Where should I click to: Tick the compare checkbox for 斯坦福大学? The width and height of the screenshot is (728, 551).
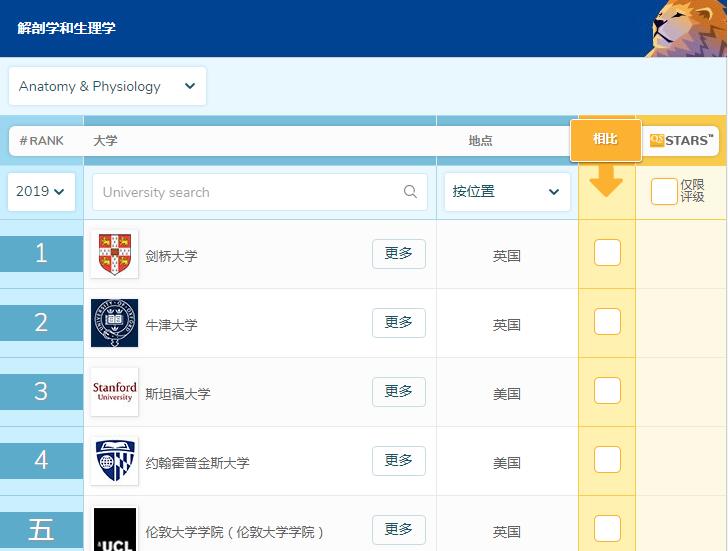pyautogui.click(x=607, y=391)
